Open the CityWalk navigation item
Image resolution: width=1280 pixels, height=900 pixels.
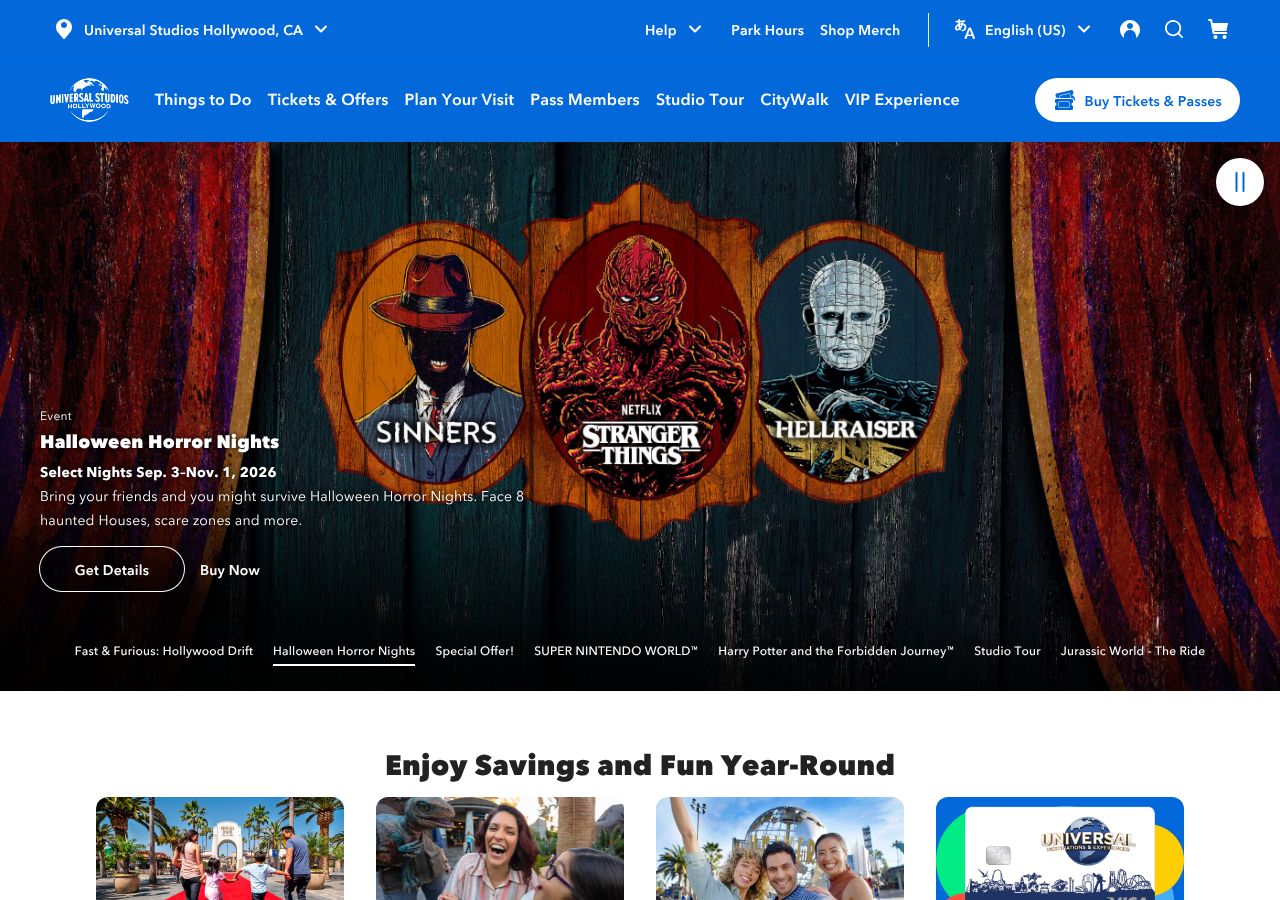pyautogui.click(x=794, y=100)
